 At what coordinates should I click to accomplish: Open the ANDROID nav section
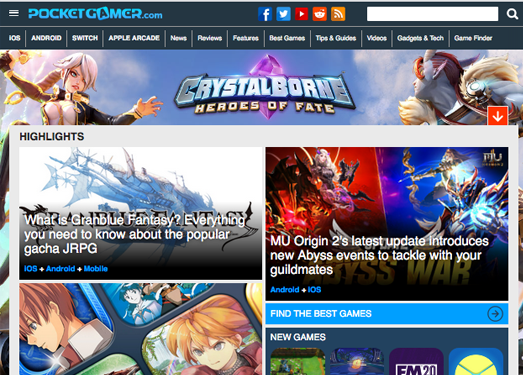click(46, 38)
